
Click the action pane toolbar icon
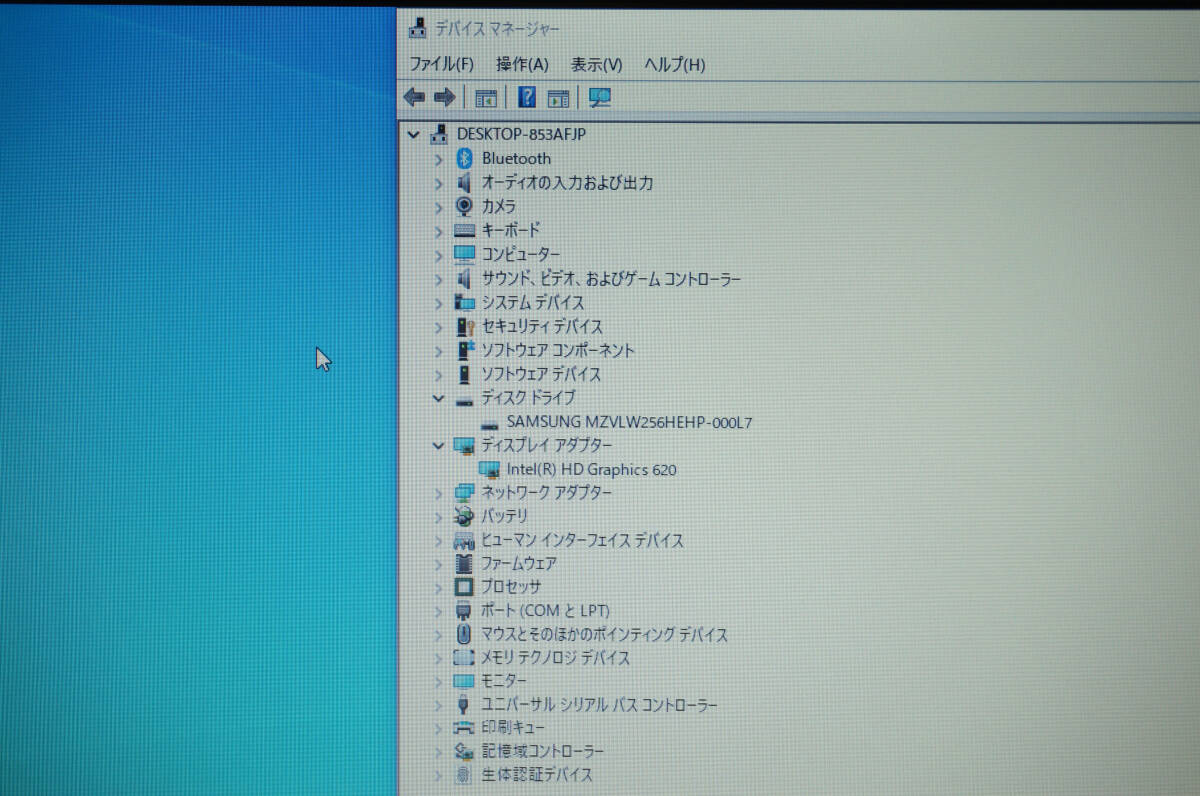[x=558, y=98]
